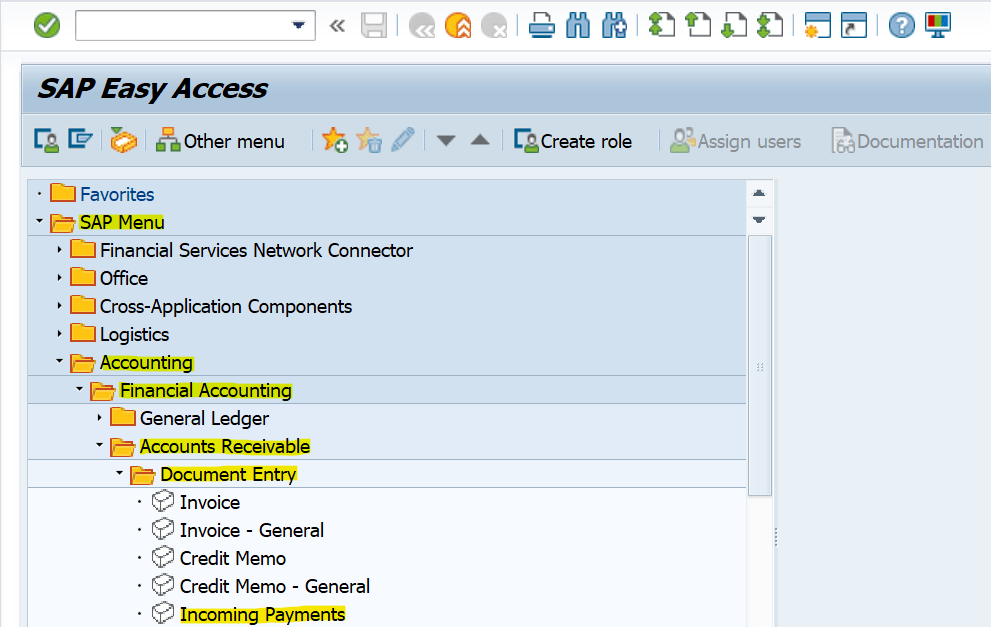Click the SAP Menu icon

click(80, 139)
